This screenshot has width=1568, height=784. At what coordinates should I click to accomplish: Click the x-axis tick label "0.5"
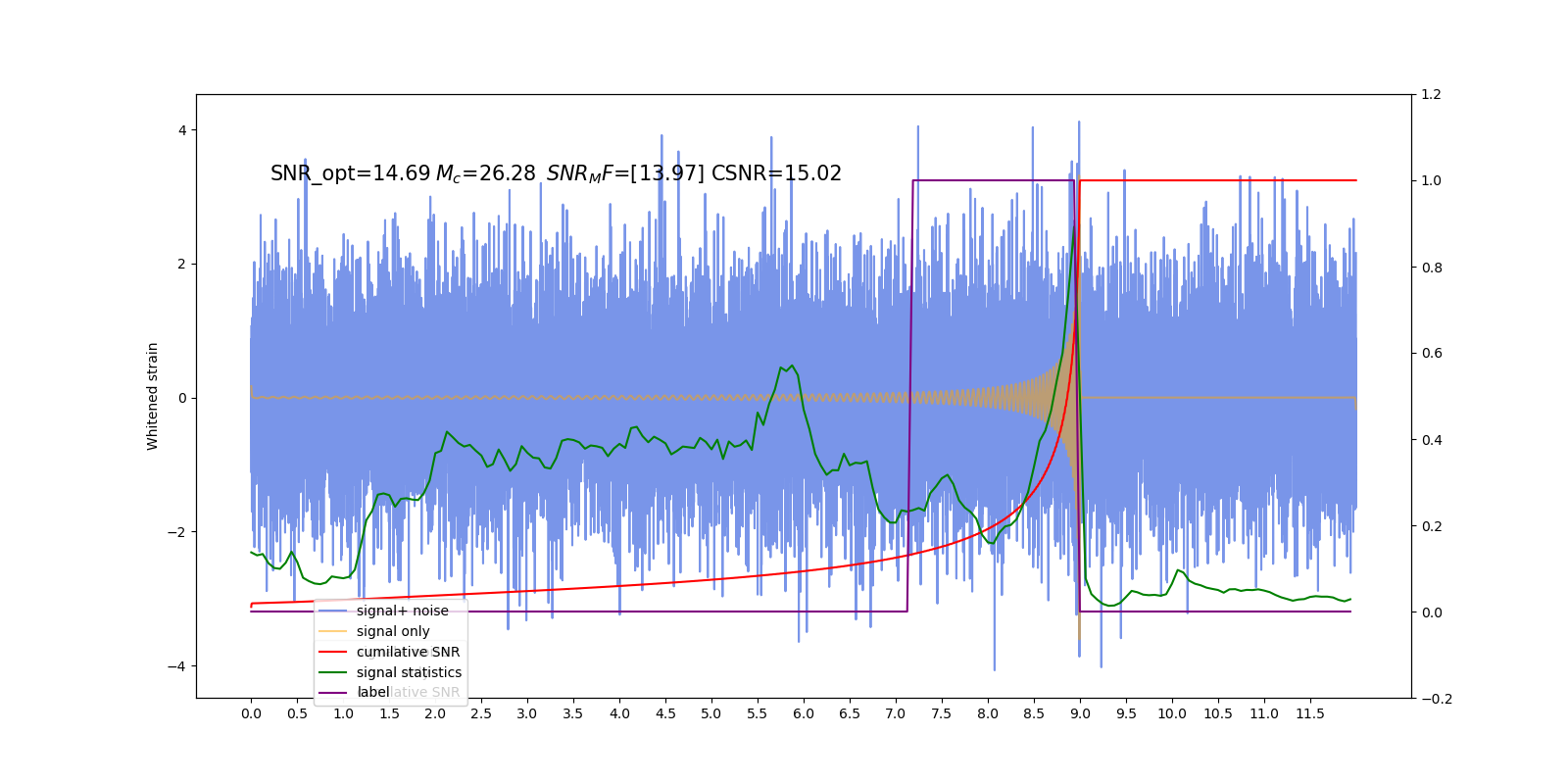tap(297, 713)
